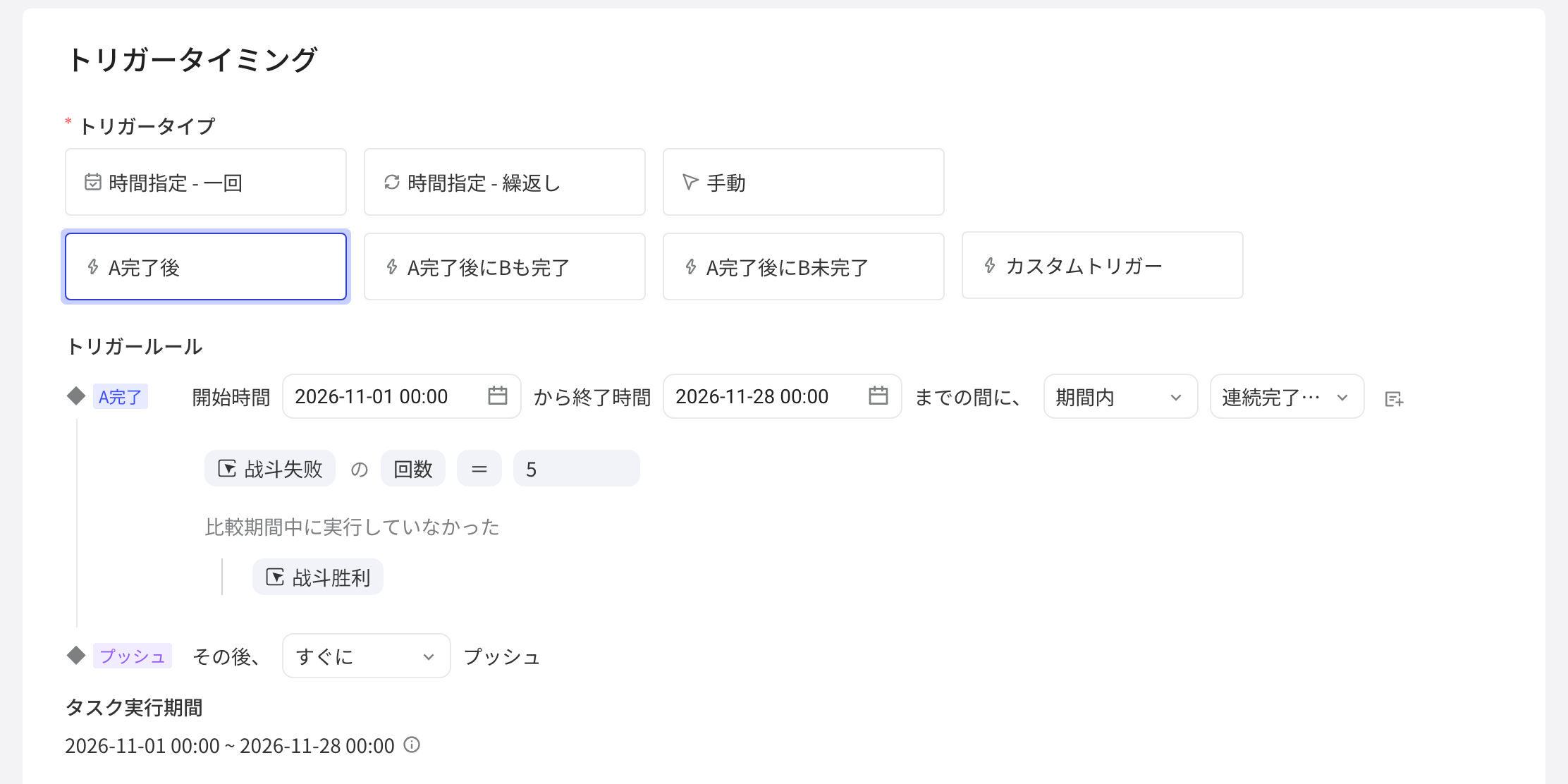The width and height of the screenshot is (1568, 784).
Task: Choose the 手動 trigger type
Action: click(804, 182)
